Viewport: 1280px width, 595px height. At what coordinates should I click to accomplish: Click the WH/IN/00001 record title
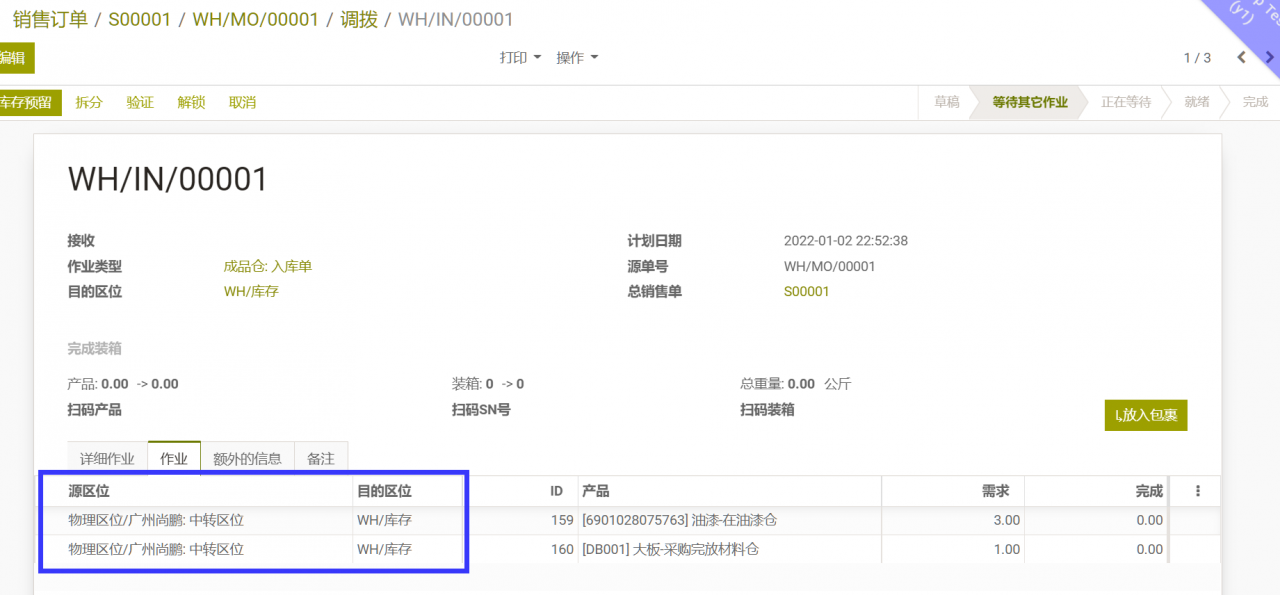(168, 179)
